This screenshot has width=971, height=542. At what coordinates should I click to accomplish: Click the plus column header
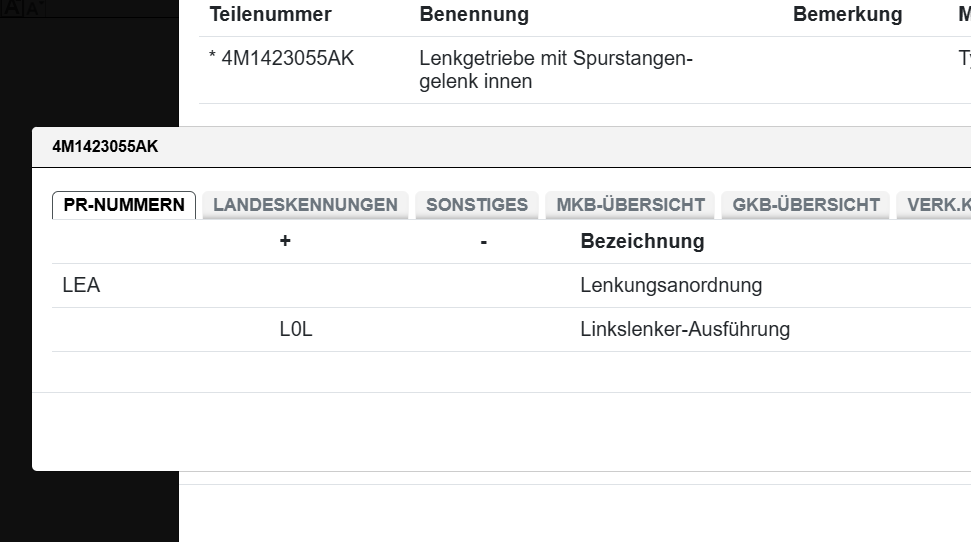285,241
